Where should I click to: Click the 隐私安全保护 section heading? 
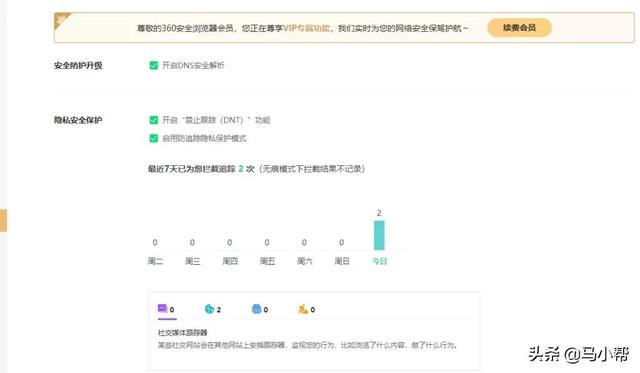(78, 120)
